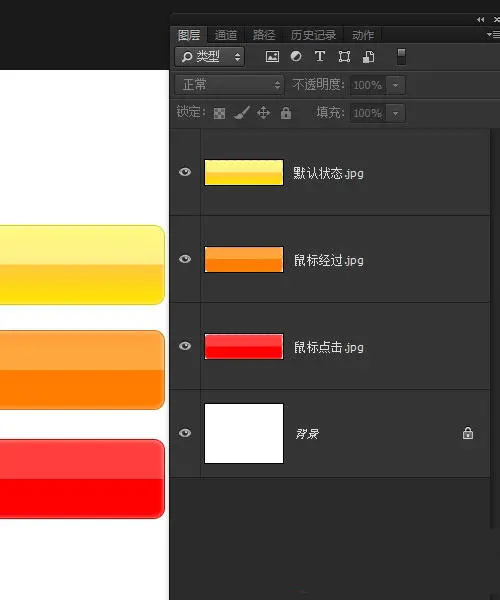The width and height of the screenshot is (500, 600).
Task: Select the 鼠标经过.jpg layer thumbnail
Action: click(x=244, y=259)
